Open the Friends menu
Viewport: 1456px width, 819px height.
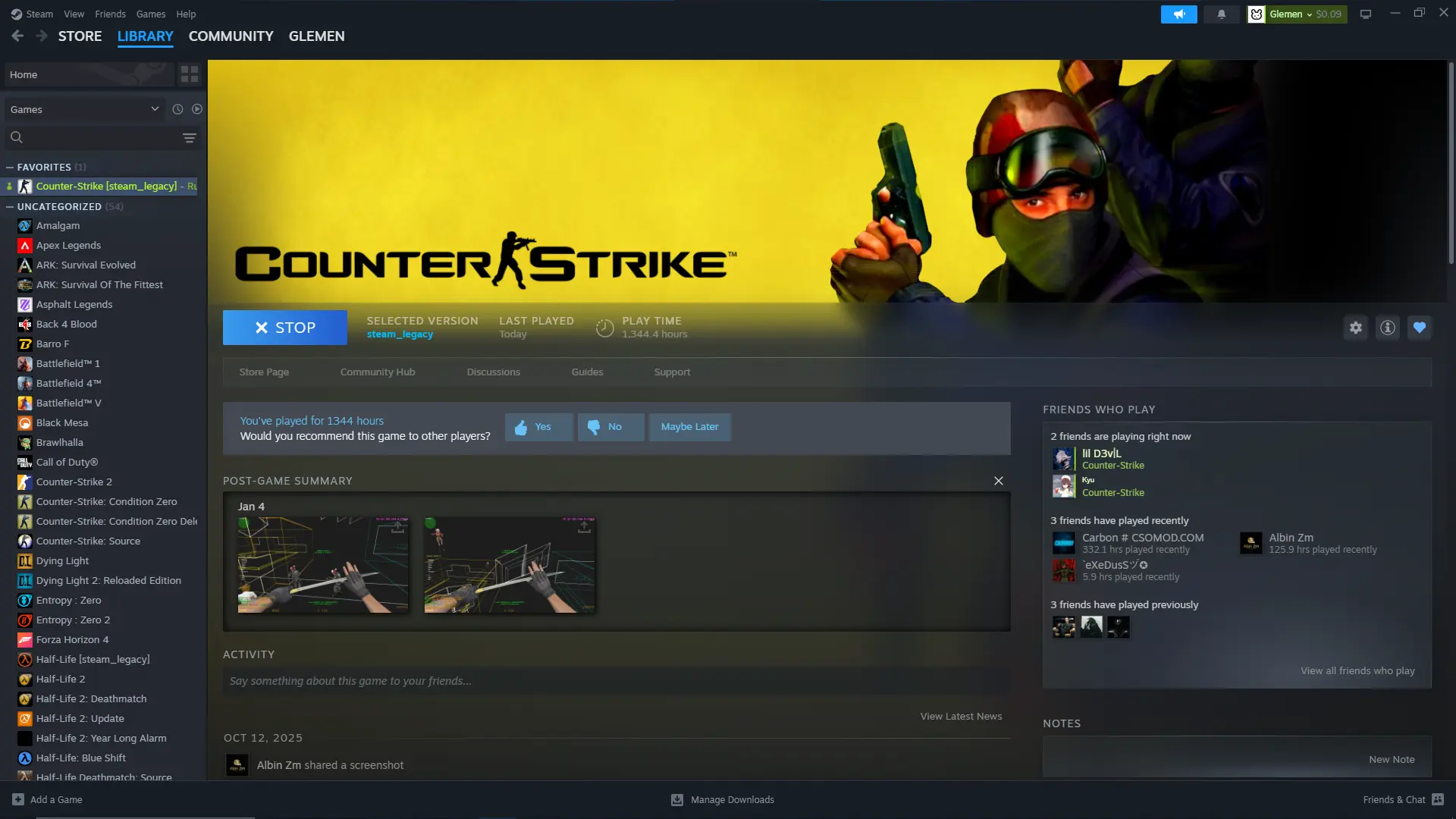111,14
